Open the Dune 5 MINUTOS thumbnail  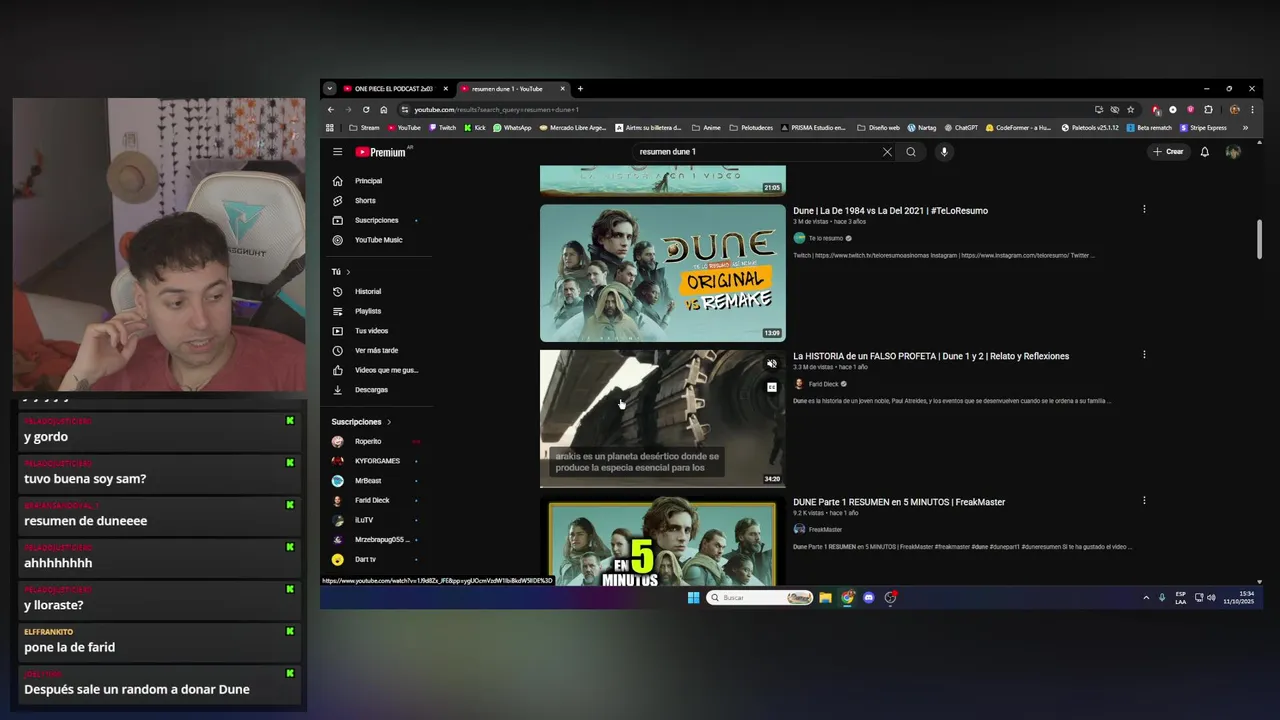[663, 541]
